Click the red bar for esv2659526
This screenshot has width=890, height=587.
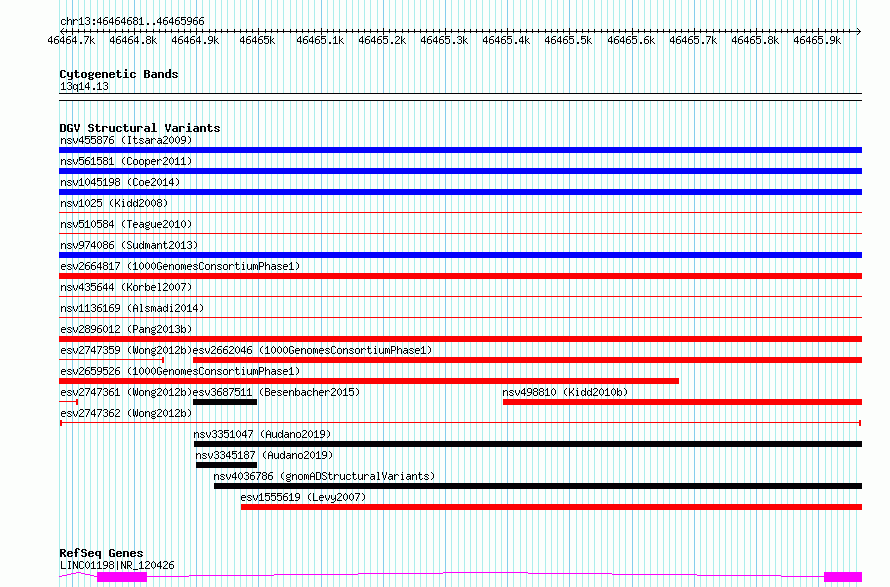click(x=369, y=381)
